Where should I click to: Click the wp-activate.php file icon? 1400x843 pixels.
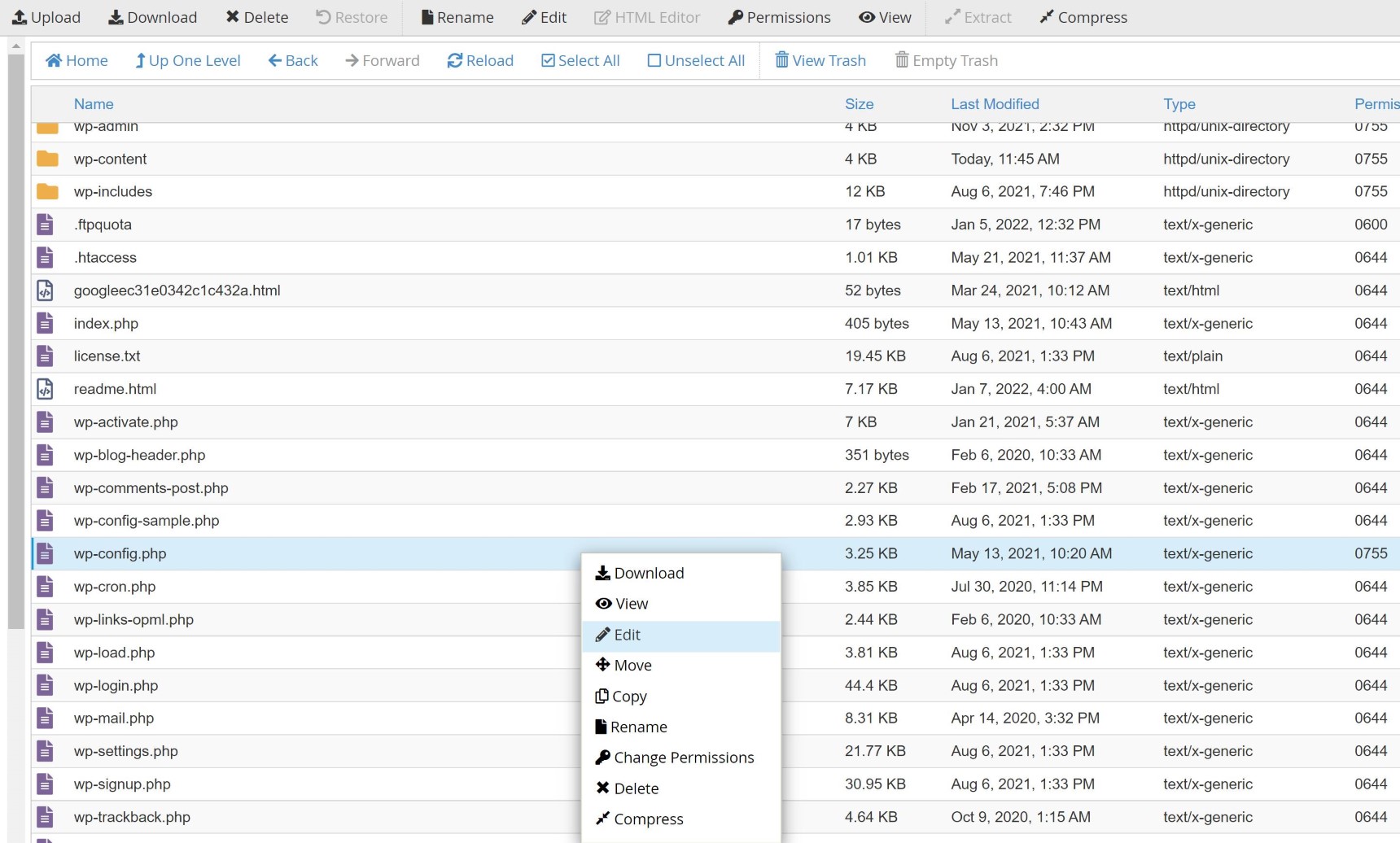[45, 422]
